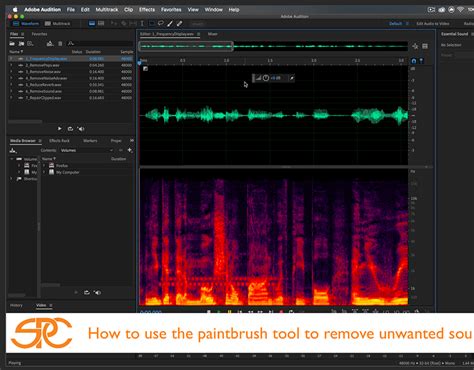
Task: Click the fade-in handle at waveform start
Action: tap(145, 69)
